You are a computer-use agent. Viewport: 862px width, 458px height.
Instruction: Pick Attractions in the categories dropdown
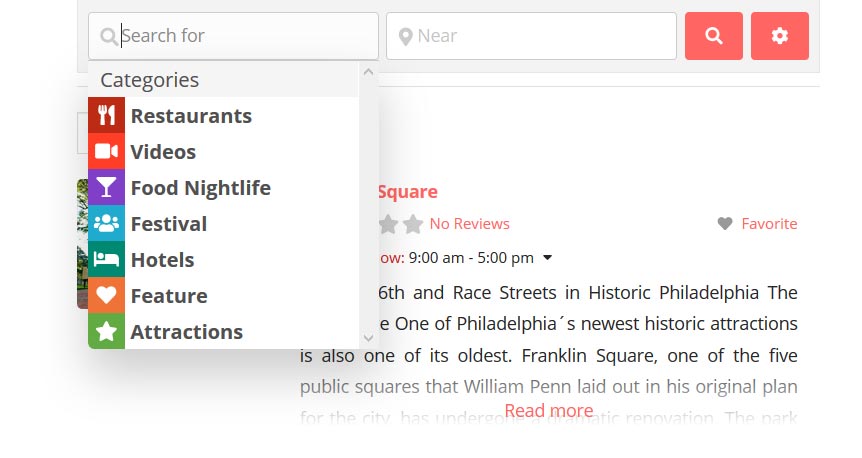click(x=186, y=332)
